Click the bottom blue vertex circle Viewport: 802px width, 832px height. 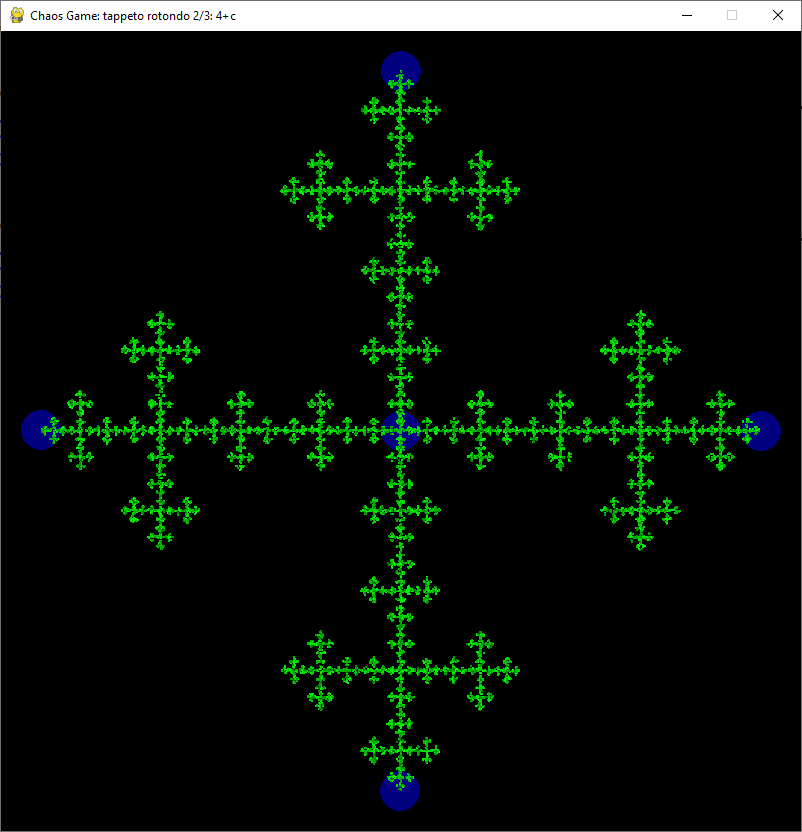(x=400, y=791)
